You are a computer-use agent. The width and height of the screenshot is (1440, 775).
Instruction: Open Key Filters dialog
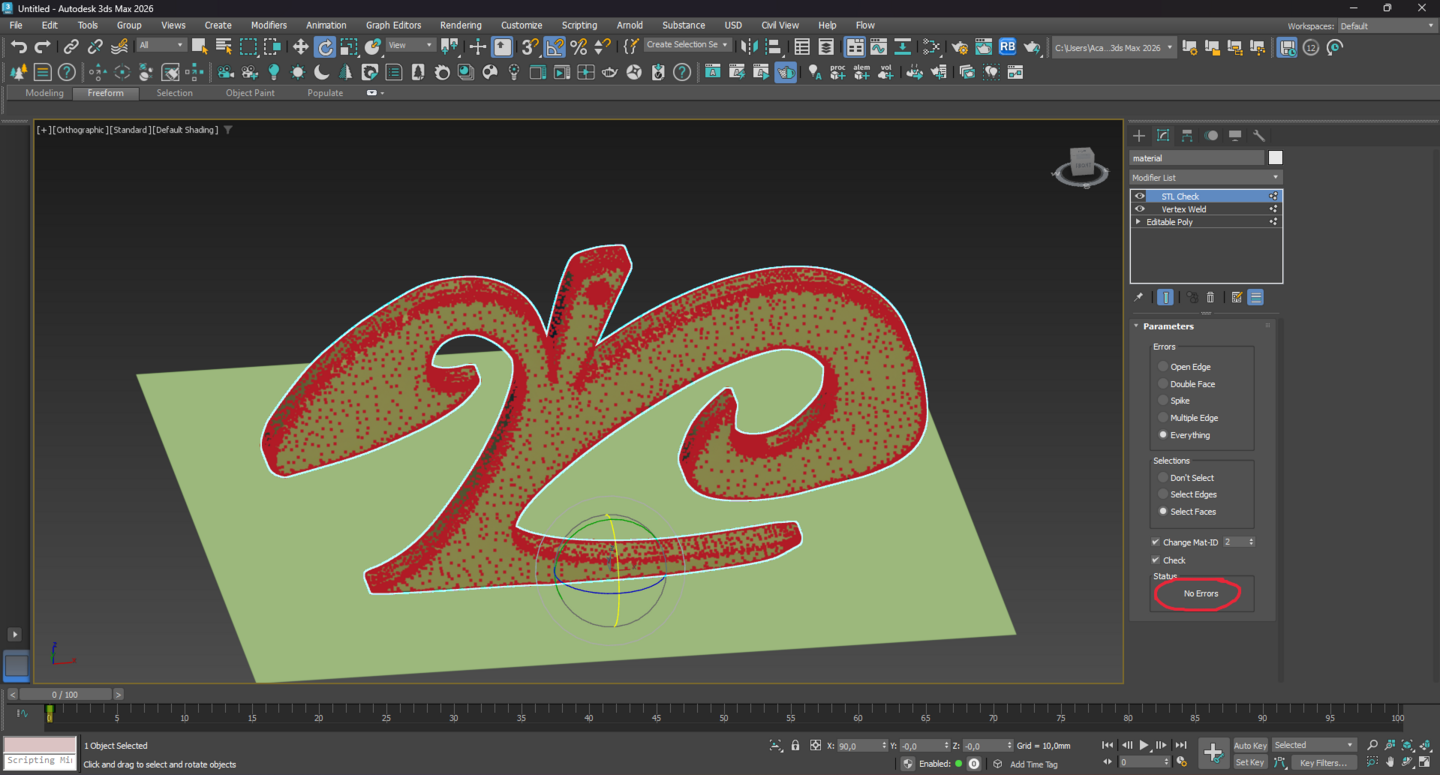[x=1322, y=763]
